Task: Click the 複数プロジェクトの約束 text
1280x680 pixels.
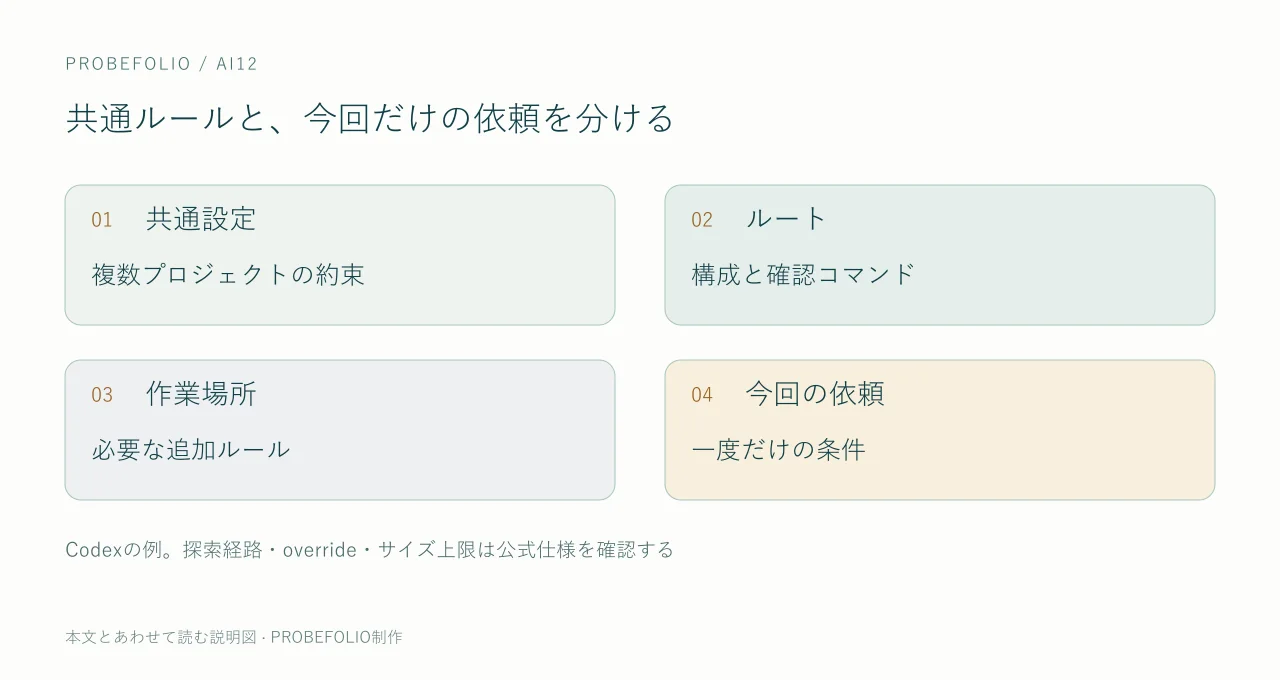Action: coord(228,275)
